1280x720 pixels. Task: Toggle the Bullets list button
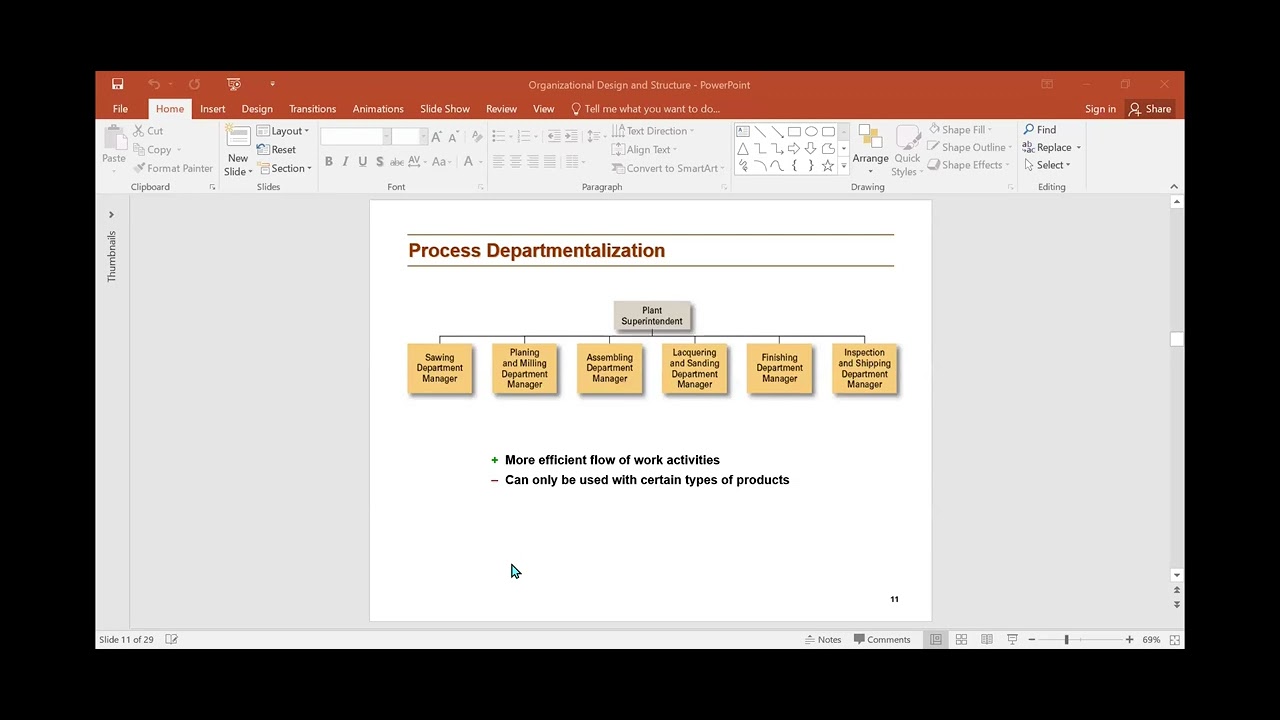(501, 136)
